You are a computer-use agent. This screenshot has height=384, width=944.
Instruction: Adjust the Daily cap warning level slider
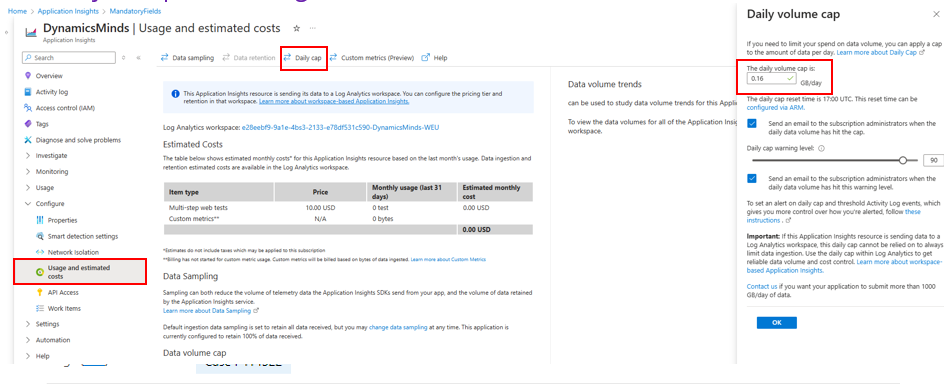(x=902, y=160)
